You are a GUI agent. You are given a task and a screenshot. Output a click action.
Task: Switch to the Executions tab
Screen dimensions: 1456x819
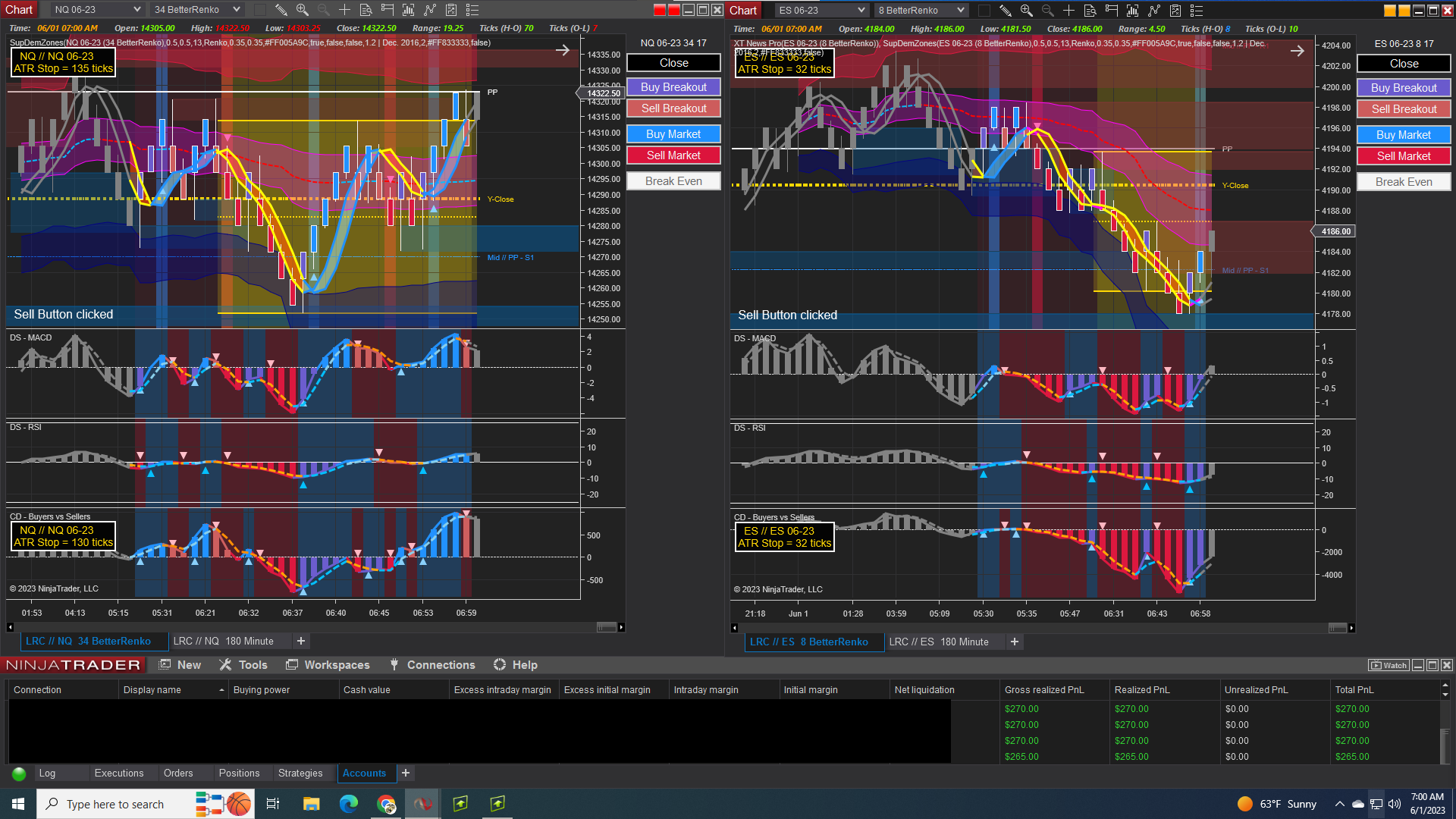pyautogui.click(x=119, y=773)
